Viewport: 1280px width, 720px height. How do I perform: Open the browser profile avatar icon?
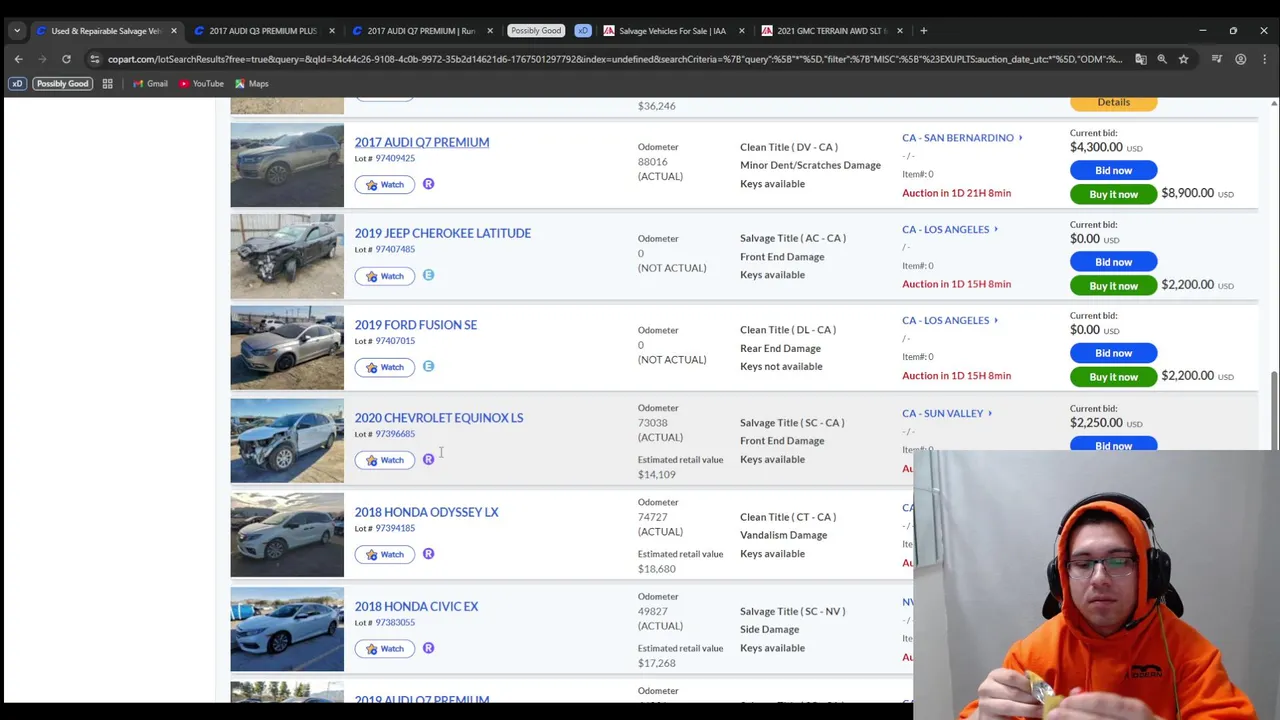click(1240, 59)
